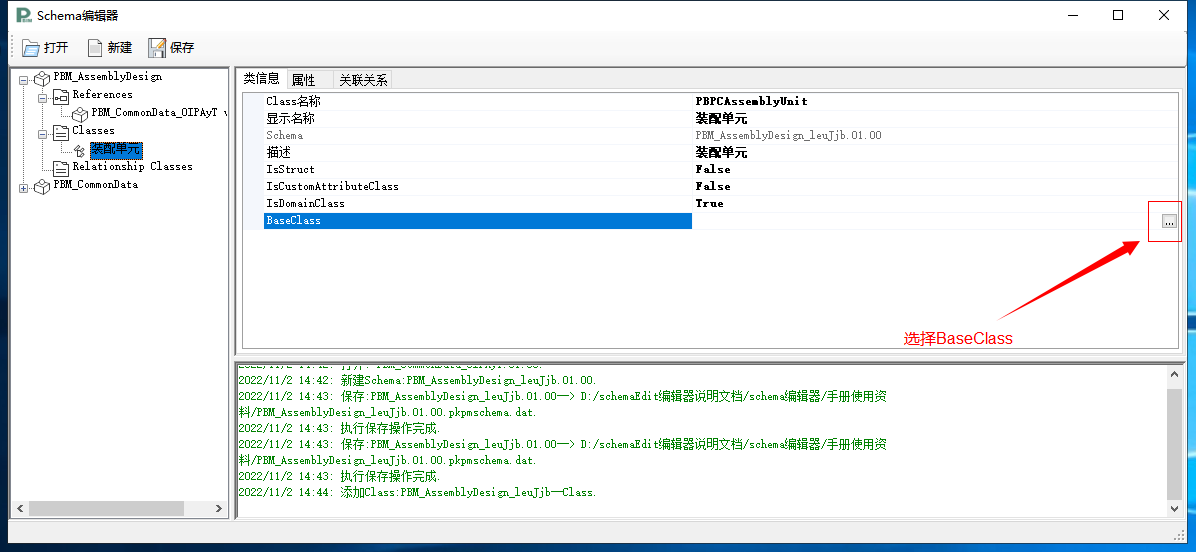
Task: Click the 装配单元 class icon in tree
Action: pos(80,150)
